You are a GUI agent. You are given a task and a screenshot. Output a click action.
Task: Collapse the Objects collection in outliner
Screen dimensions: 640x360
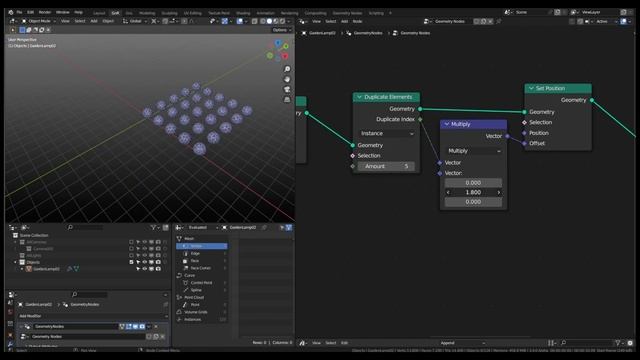(x=16, y=262)
